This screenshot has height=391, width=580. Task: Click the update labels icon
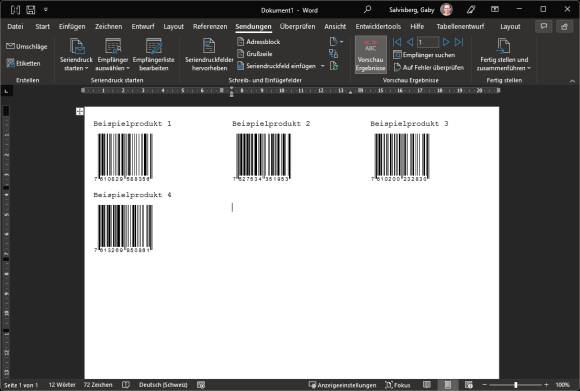coord(334,66)
